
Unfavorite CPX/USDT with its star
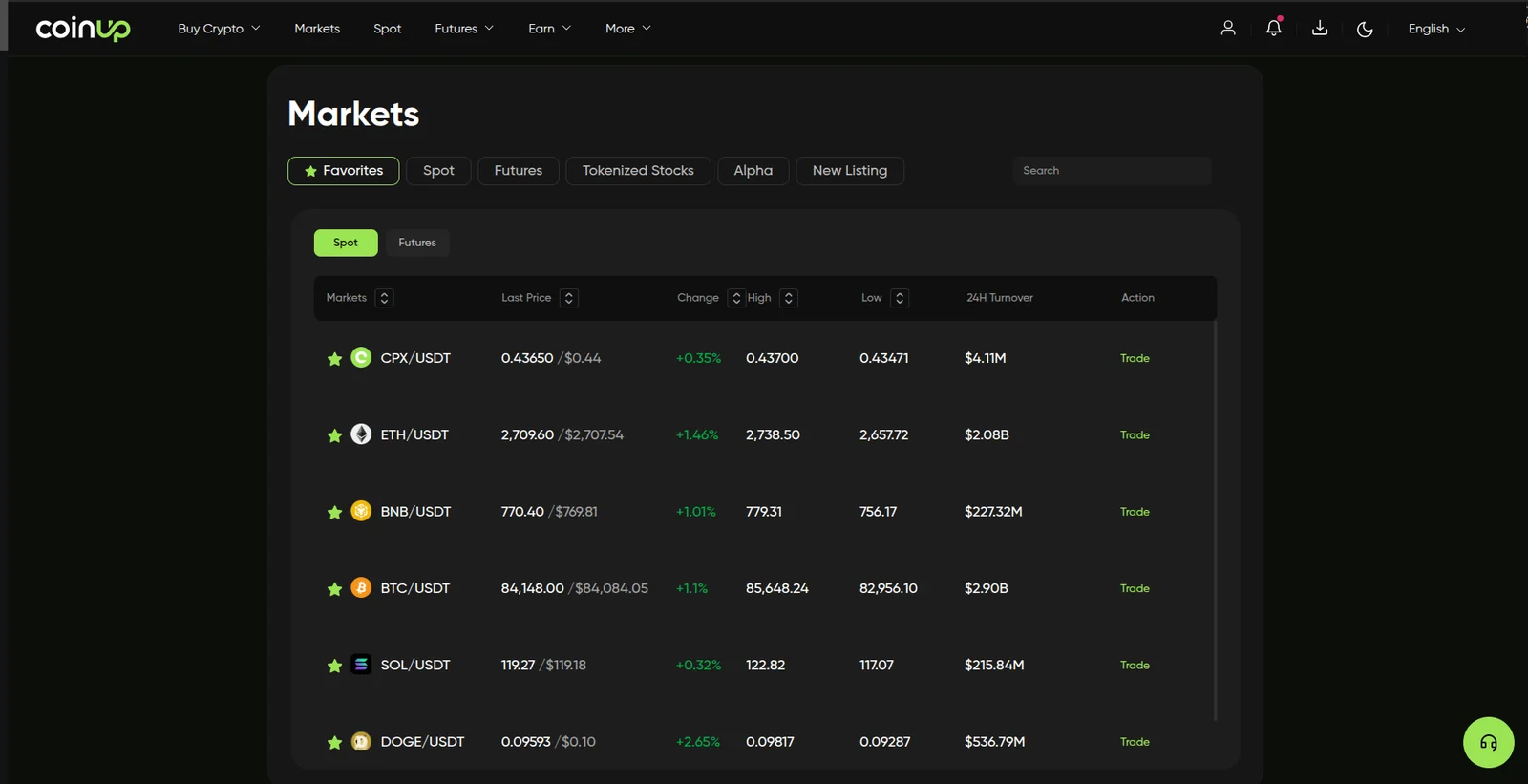(x=334, y=359)
